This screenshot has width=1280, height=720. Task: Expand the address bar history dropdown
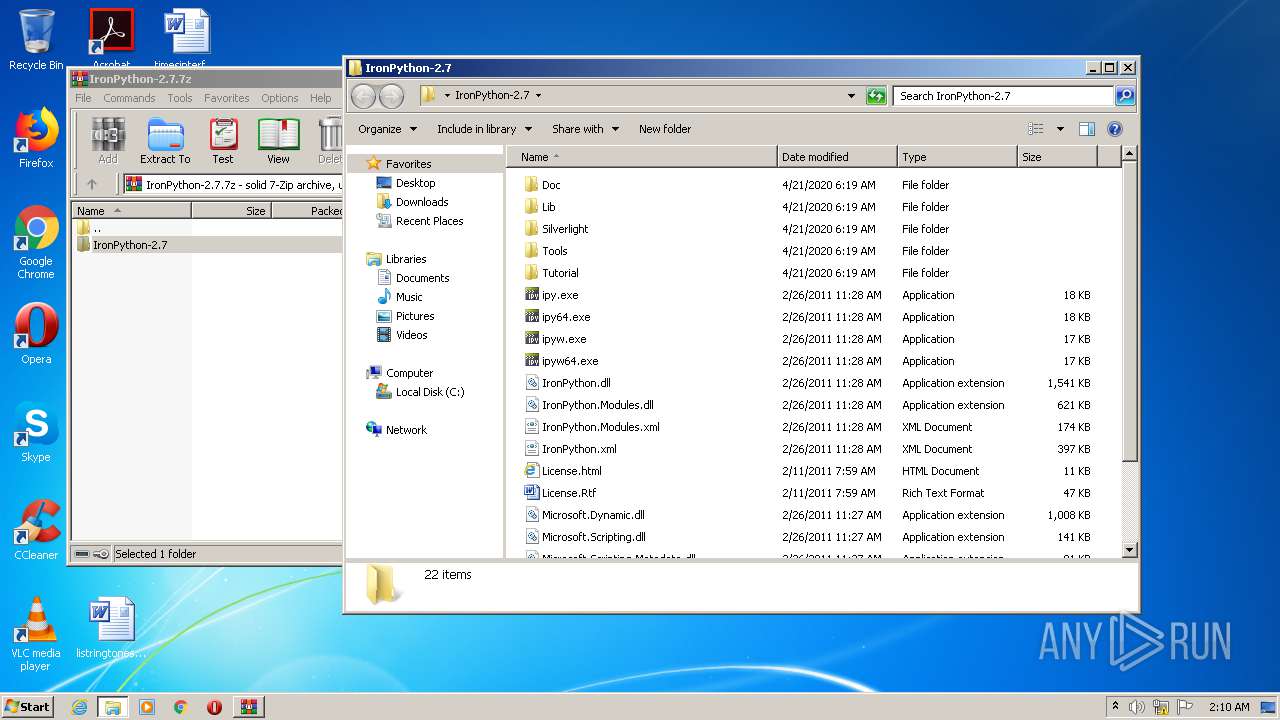click(x=851, y=96)
